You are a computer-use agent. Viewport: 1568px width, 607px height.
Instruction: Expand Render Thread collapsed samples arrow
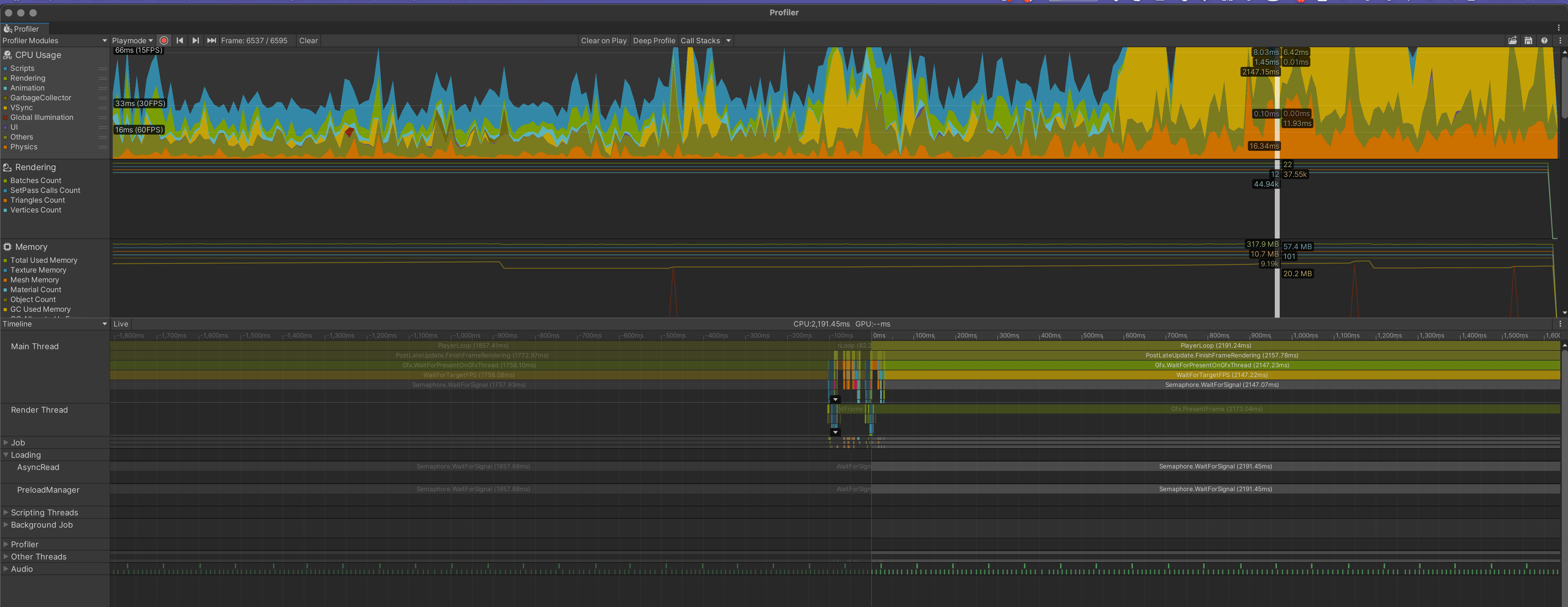(x=835, y=433)
